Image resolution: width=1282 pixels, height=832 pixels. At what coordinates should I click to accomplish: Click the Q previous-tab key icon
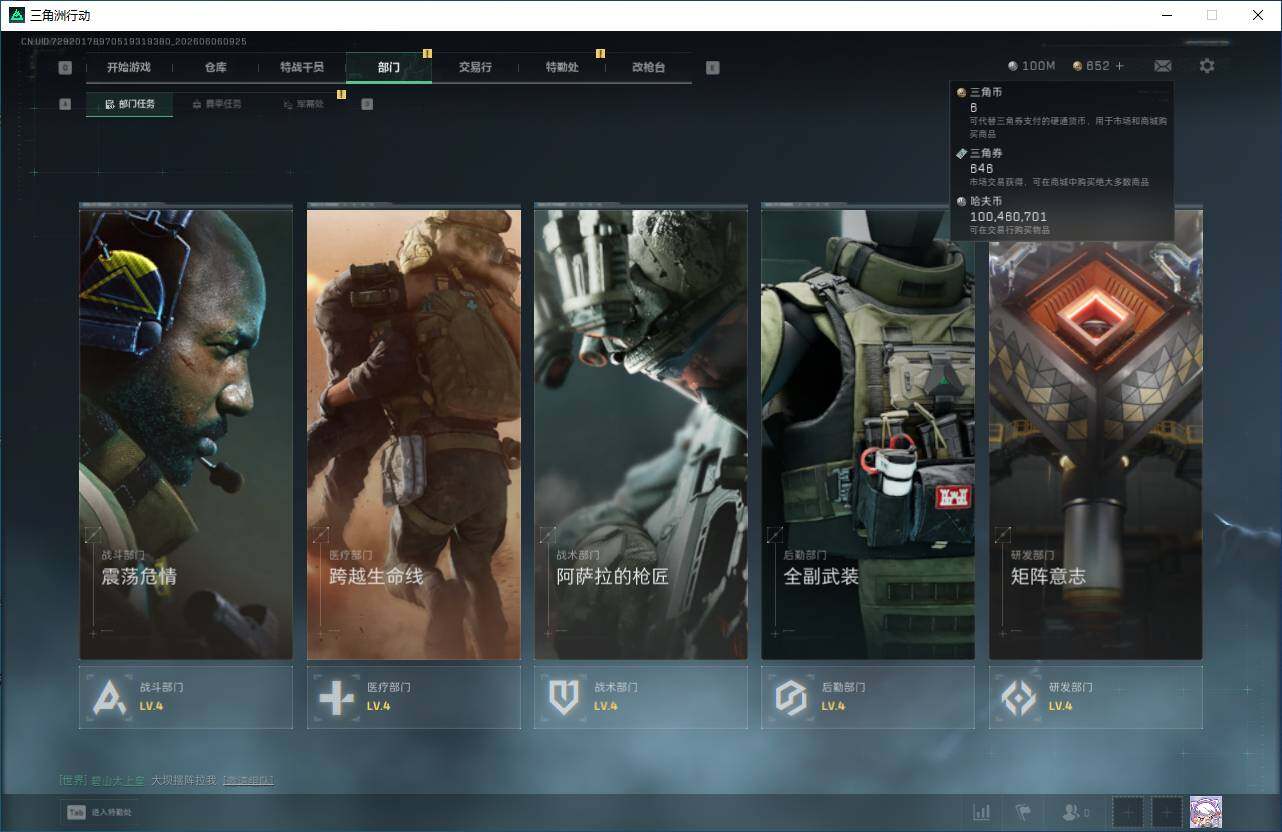65,68
